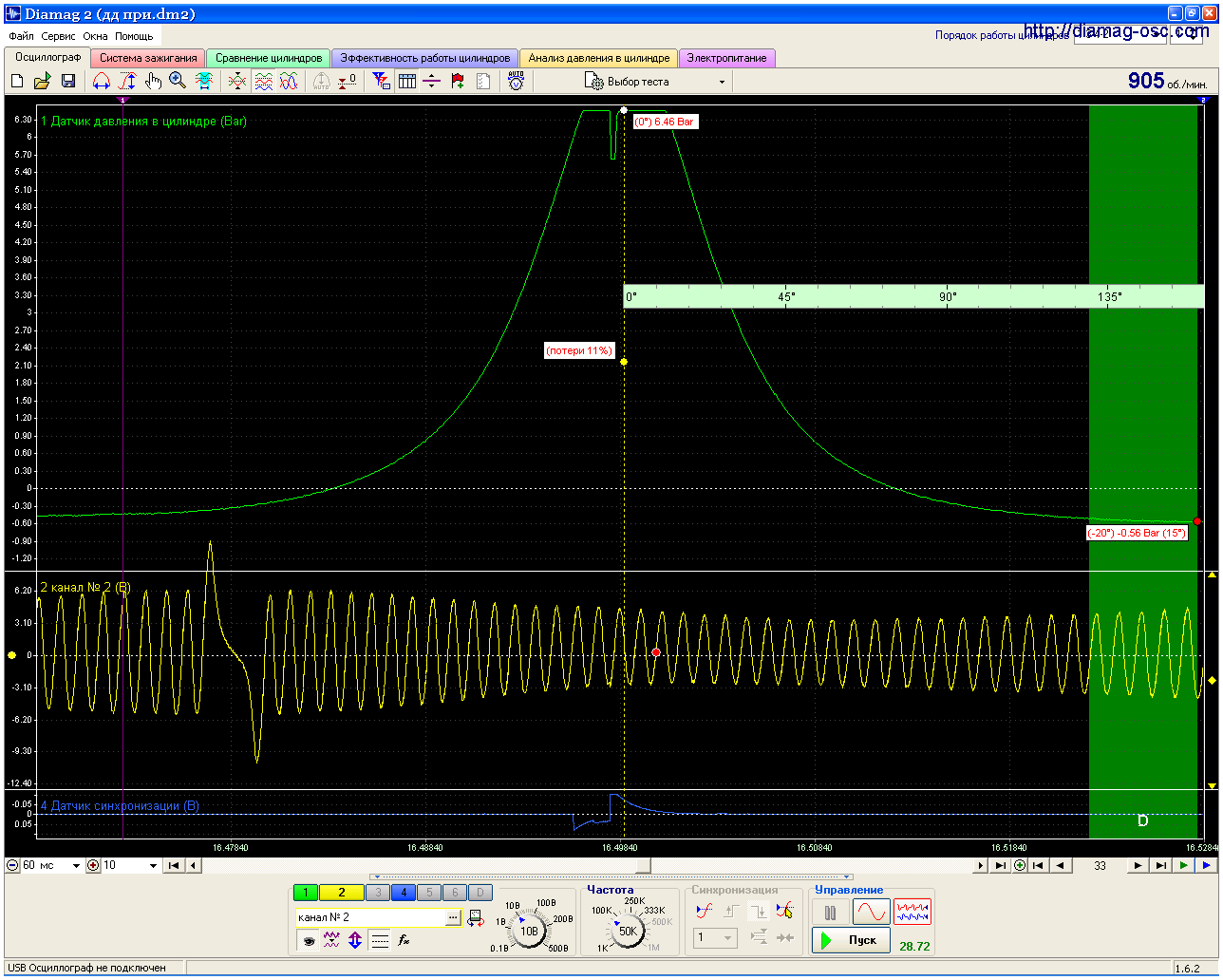The height and width of the screenshot is (980, 1223).
Task: Toggle the digital channel D button
Action: pos(480,893)
